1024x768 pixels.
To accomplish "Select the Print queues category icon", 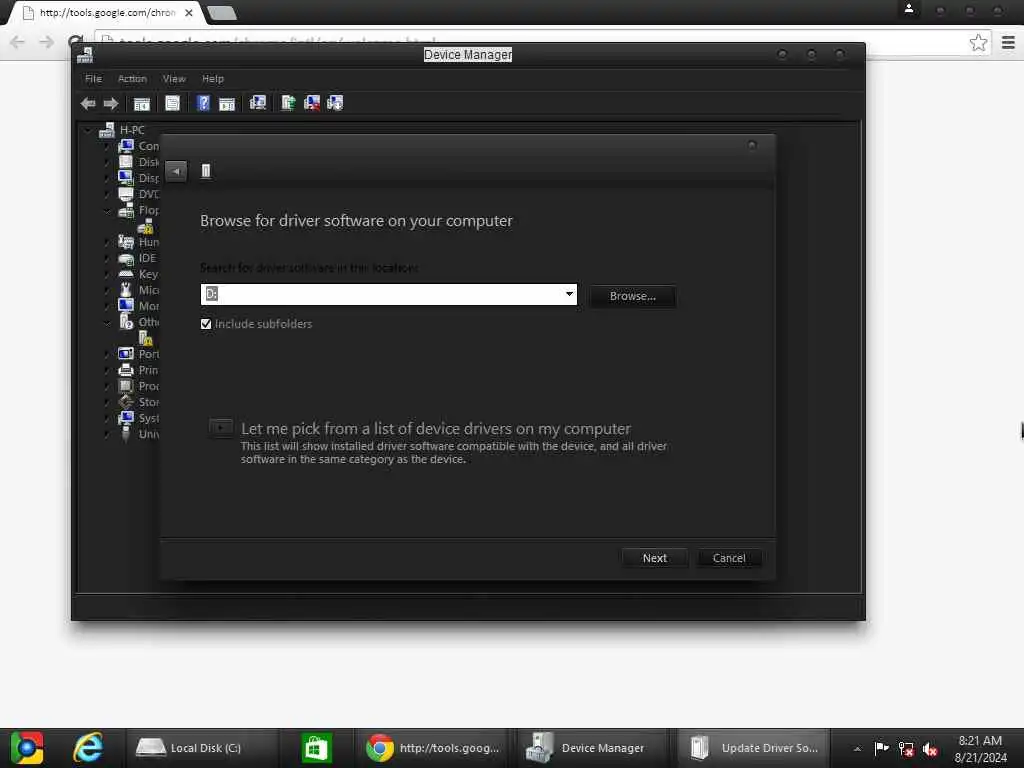I will [126, 370].
